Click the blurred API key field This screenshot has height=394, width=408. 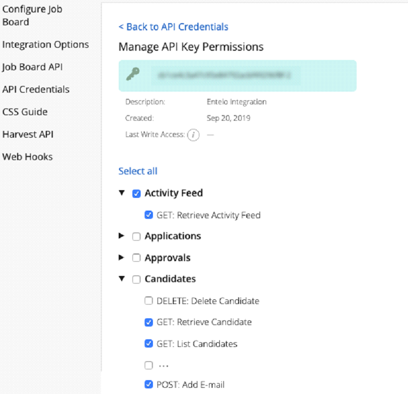[227, 75]
